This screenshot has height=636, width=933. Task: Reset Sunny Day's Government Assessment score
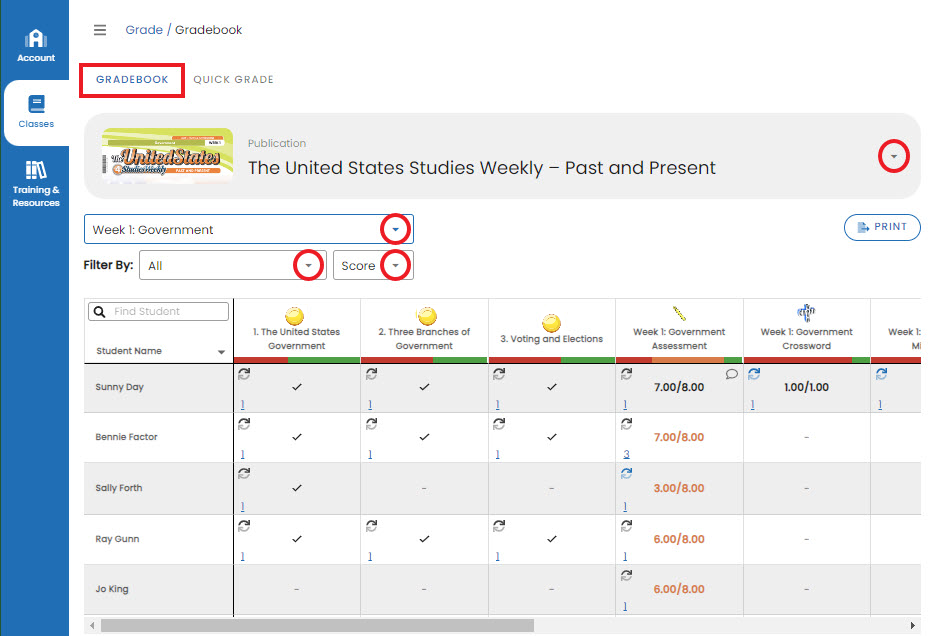point(626,374)
